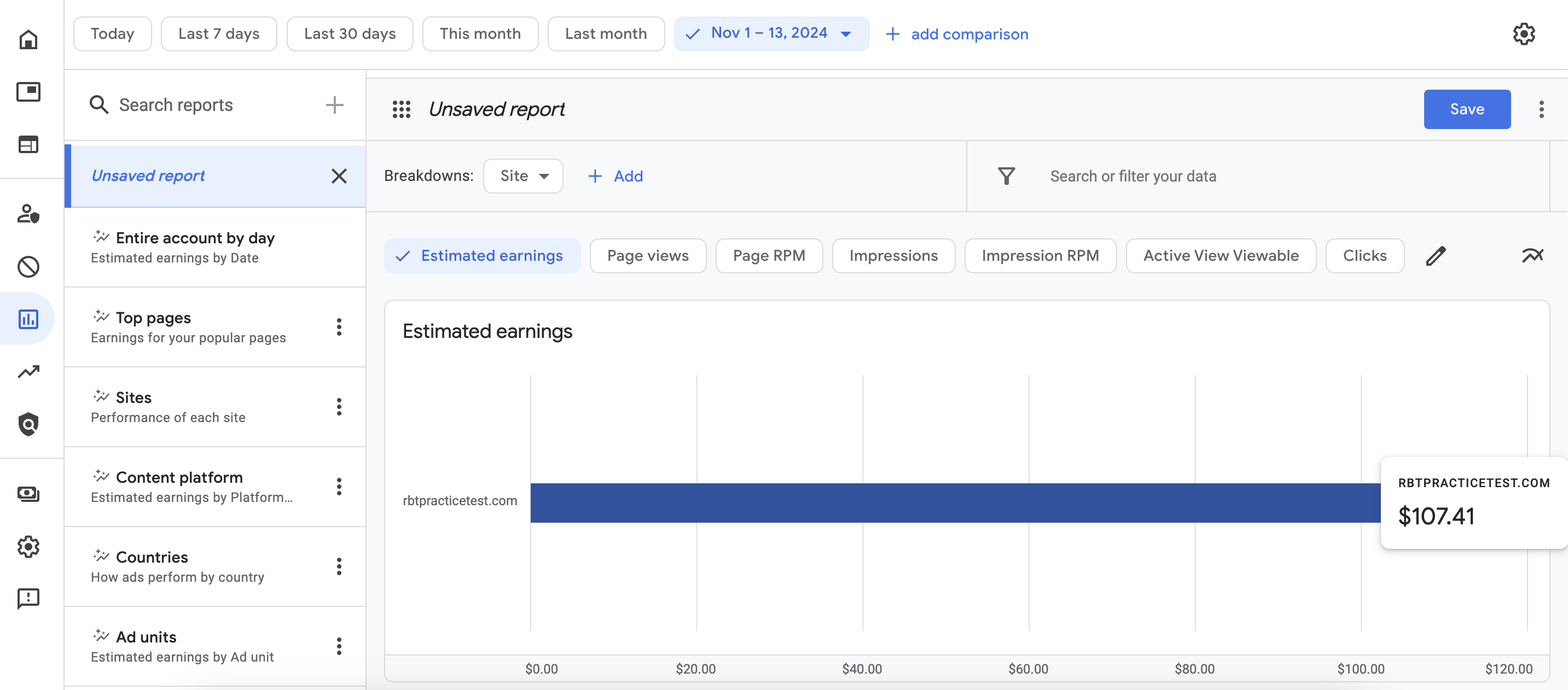Open the Home icon in sidebar
This screenshot has width=1568, height=690.
point(28,39)
